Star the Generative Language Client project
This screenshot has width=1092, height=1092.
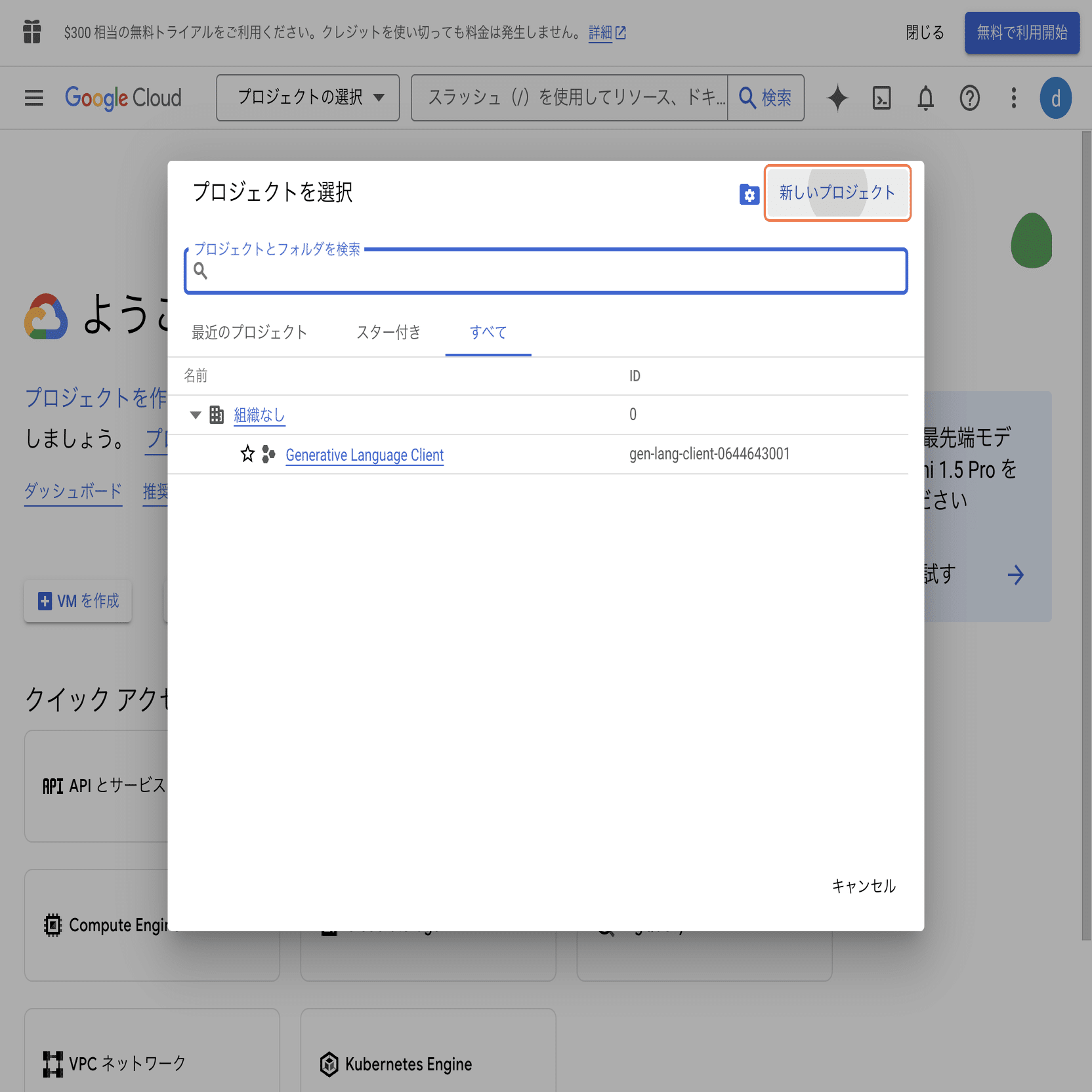point(247,454)
